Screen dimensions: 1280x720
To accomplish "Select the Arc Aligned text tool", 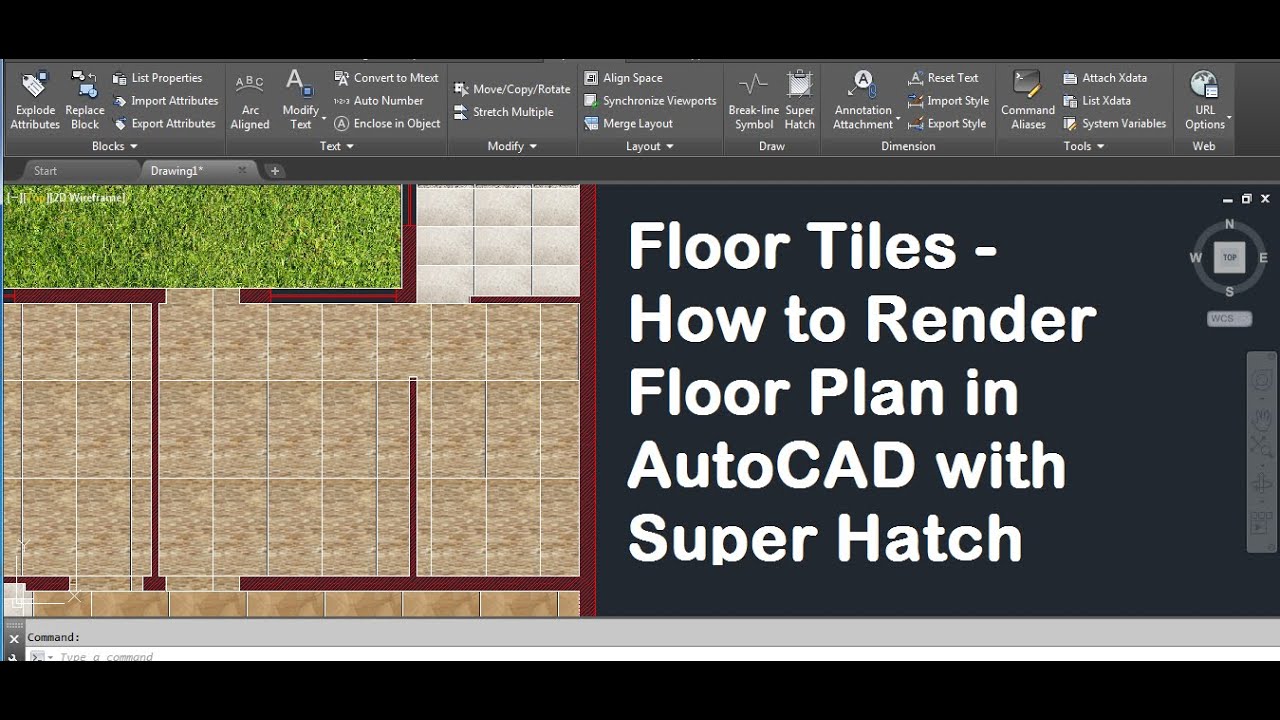I will [250, 100].
